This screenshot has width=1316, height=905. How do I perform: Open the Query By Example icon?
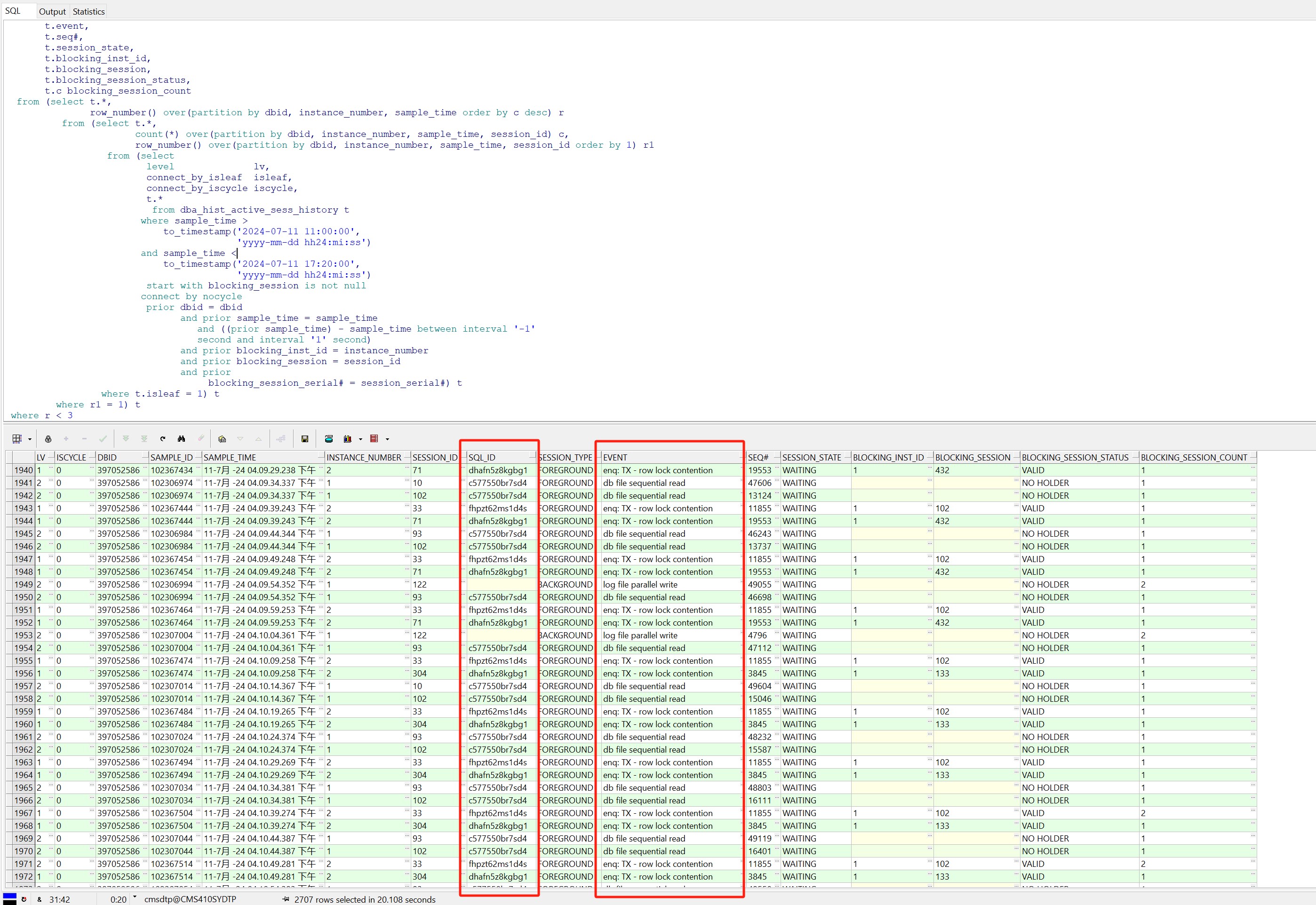(223, 439)
